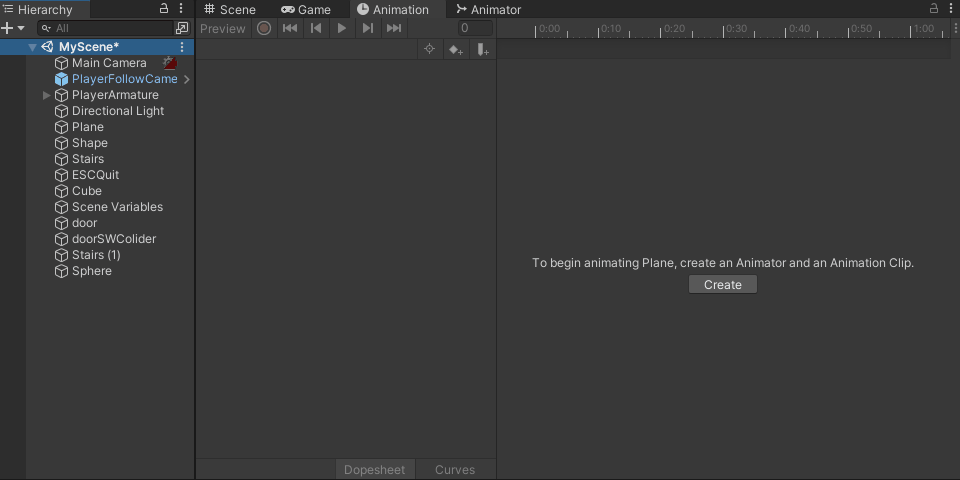The height and width of the screenshot is (480, 960).
Task: Toggle the Hierarchy panel lock
Action: 164,9
